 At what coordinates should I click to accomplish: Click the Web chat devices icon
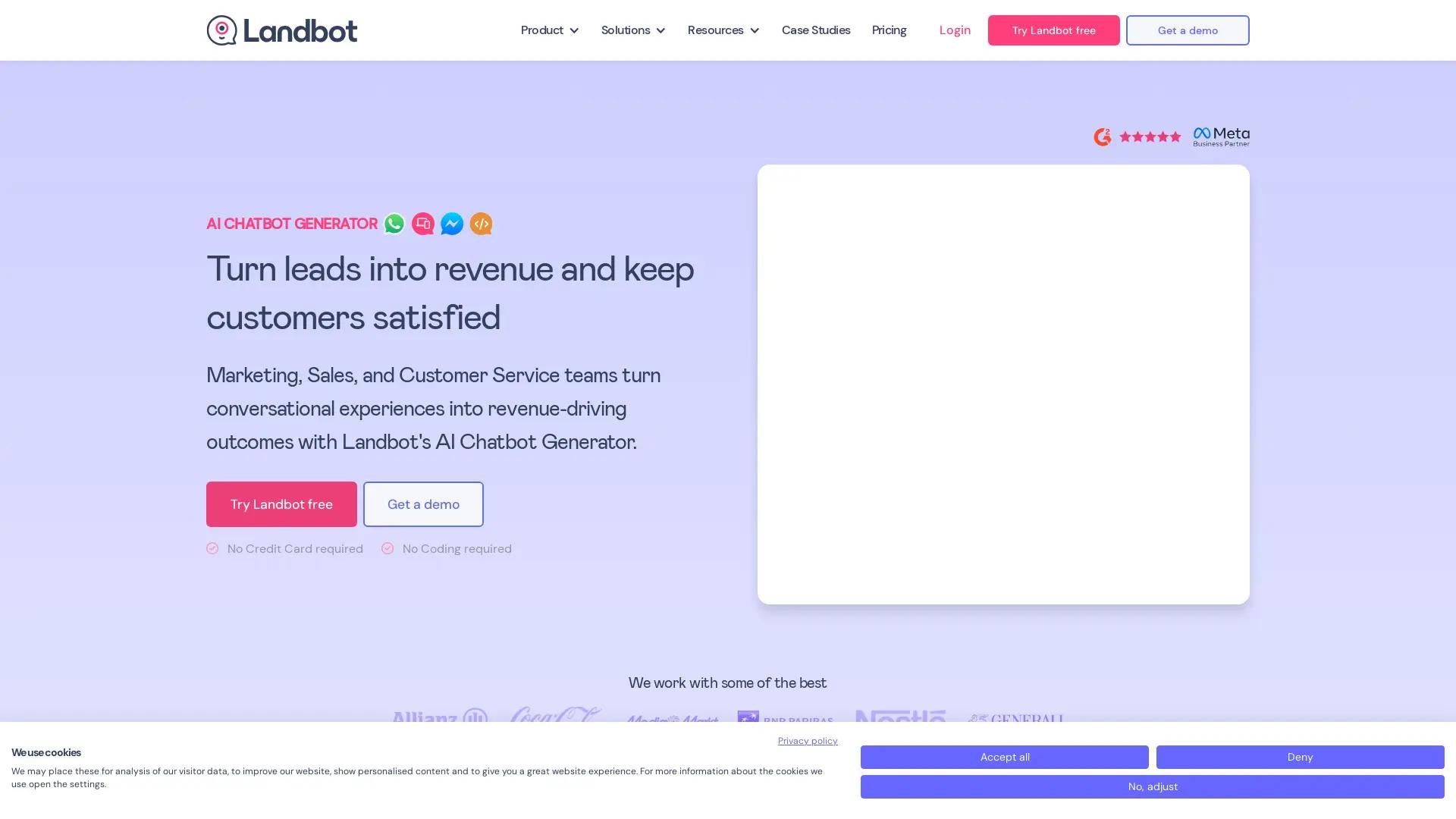423,224
